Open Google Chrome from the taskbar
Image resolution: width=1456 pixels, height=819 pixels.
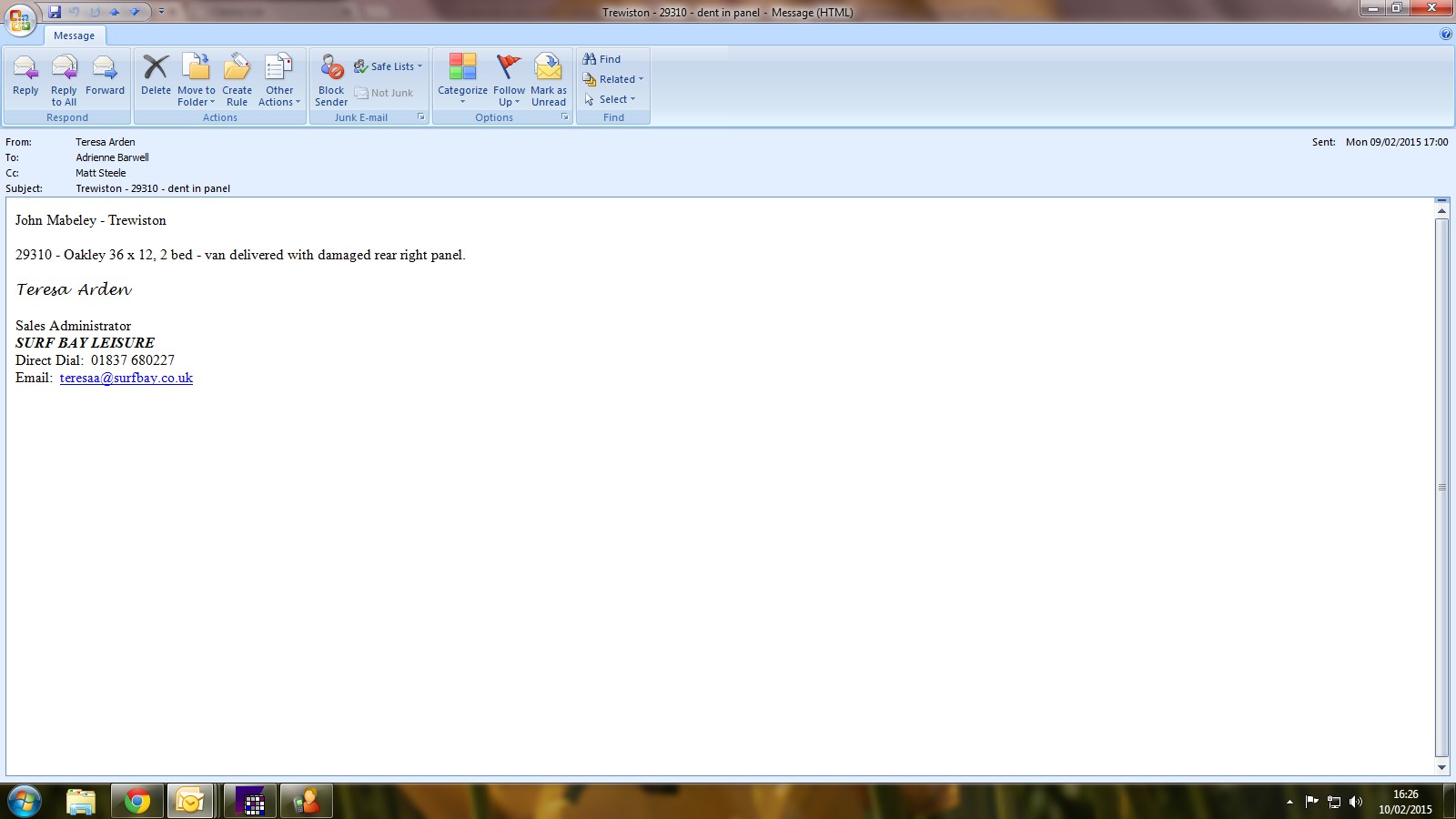[137, 801]
